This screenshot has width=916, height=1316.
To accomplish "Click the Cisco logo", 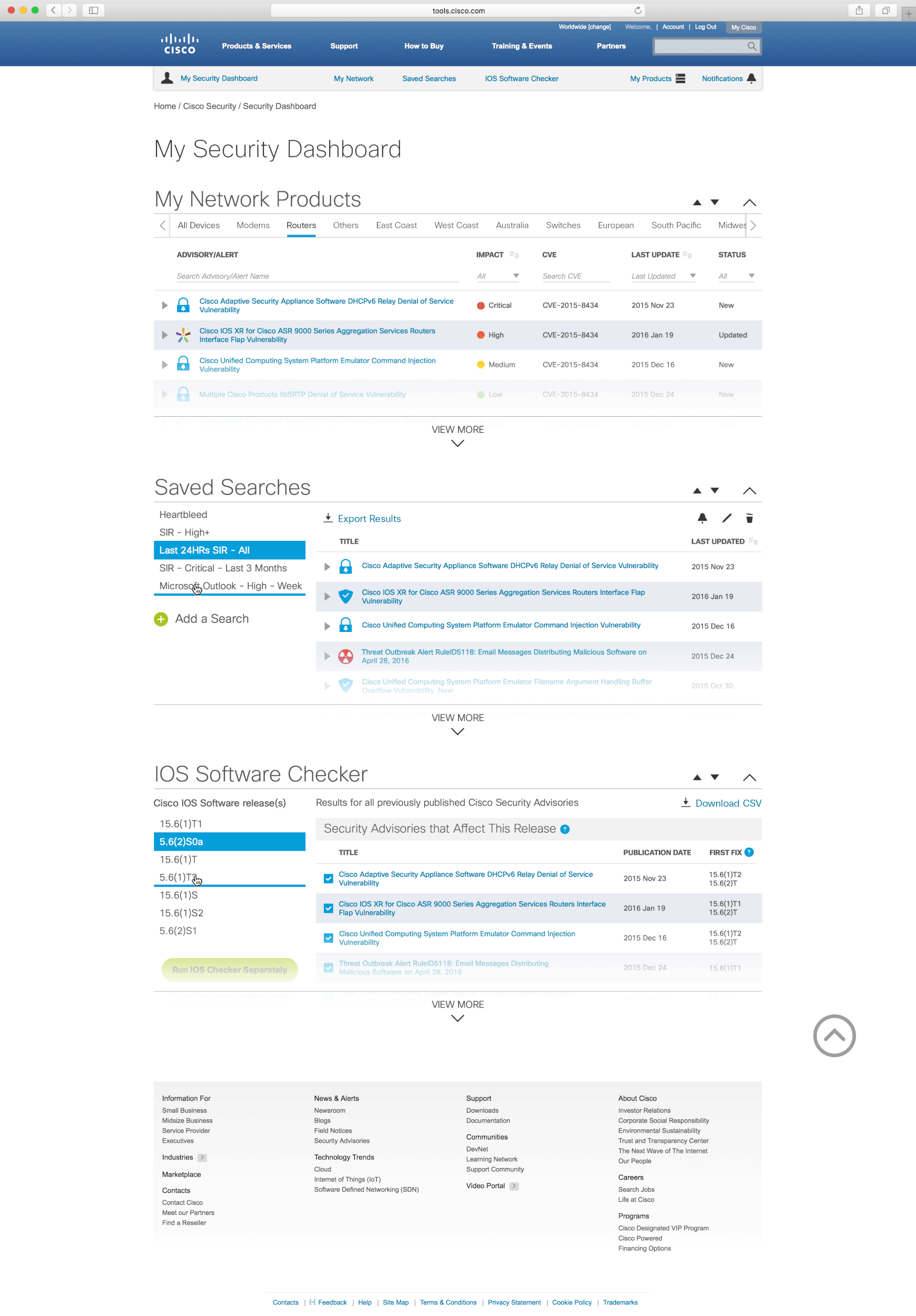I will 180,44.
